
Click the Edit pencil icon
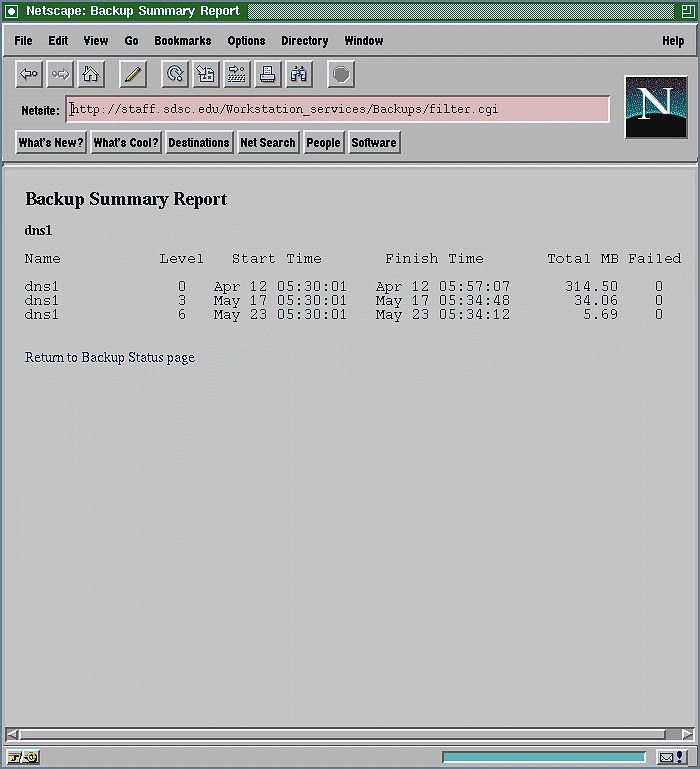point(133,74)
